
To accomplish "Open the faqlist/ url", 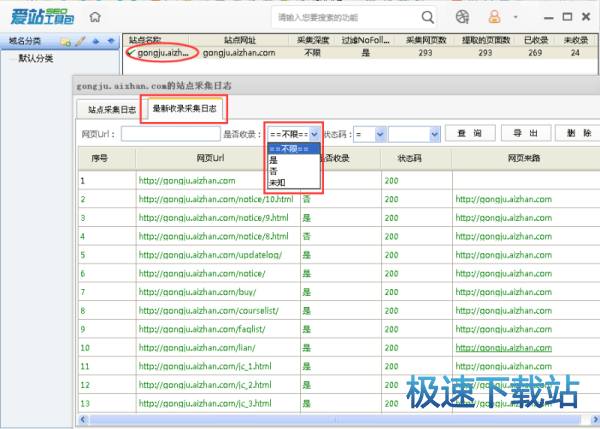I will [202, 329].
